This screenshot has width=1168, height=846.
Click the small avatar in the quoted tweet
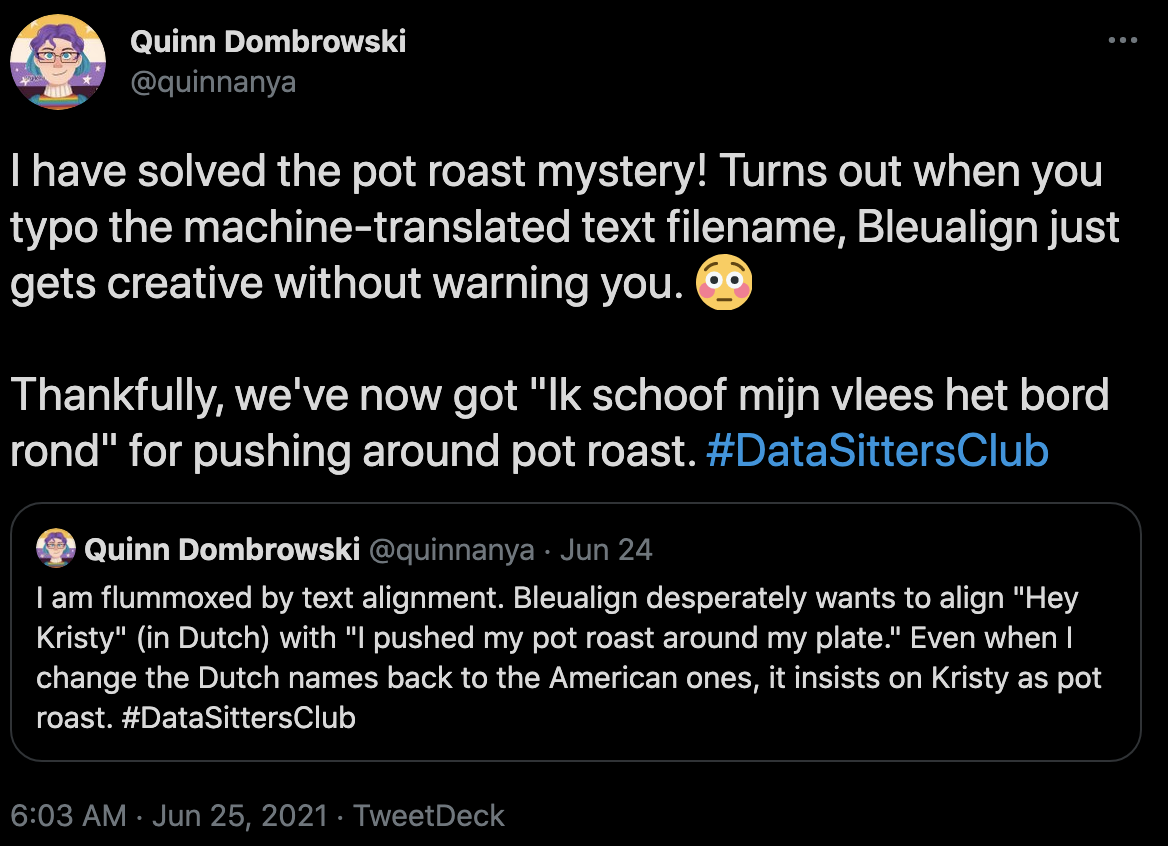coord(55,548)
